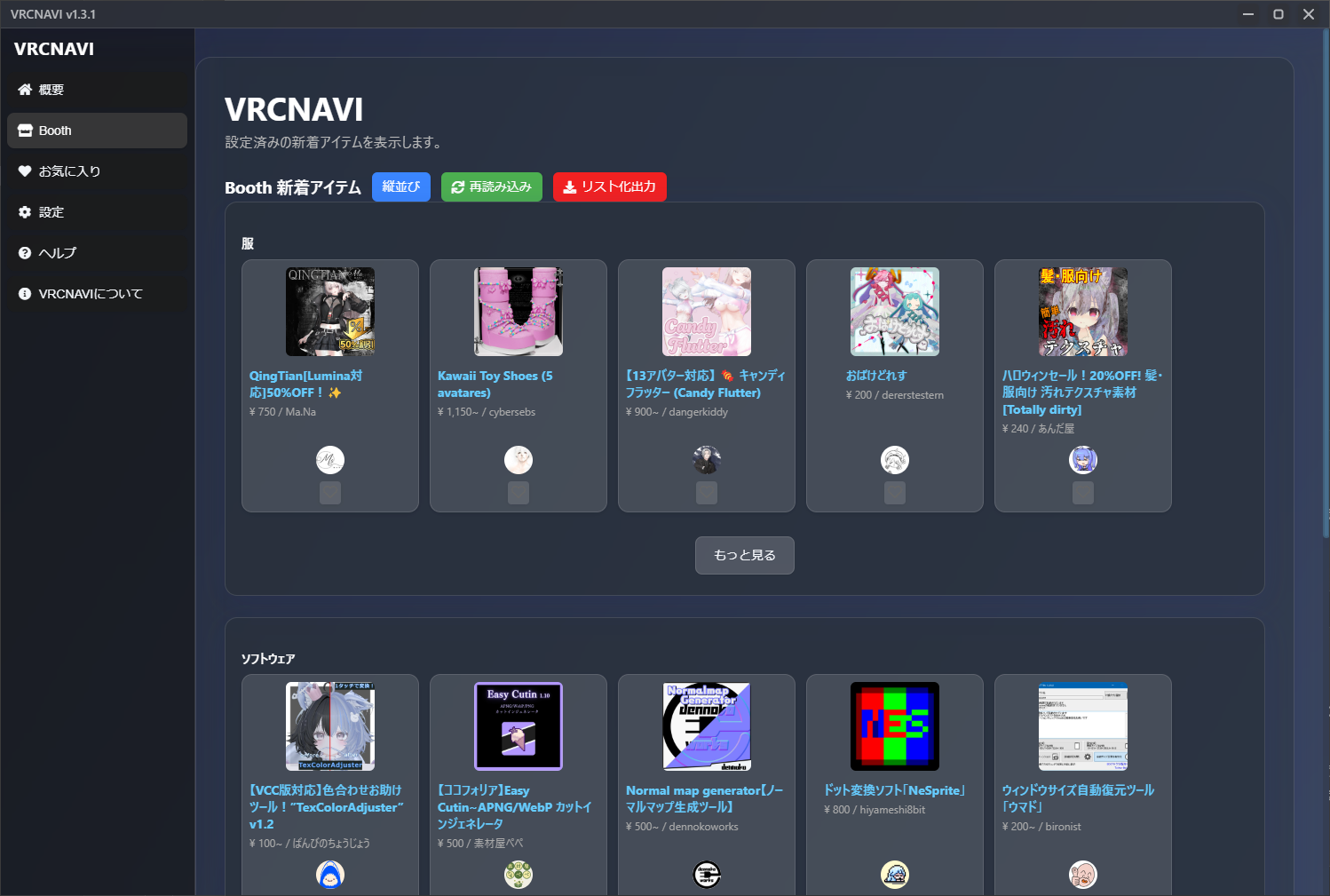Viewport: 1330px width, 896px height.
Task: Click cybersebs shop avatar icon
Action: (519, 460)
